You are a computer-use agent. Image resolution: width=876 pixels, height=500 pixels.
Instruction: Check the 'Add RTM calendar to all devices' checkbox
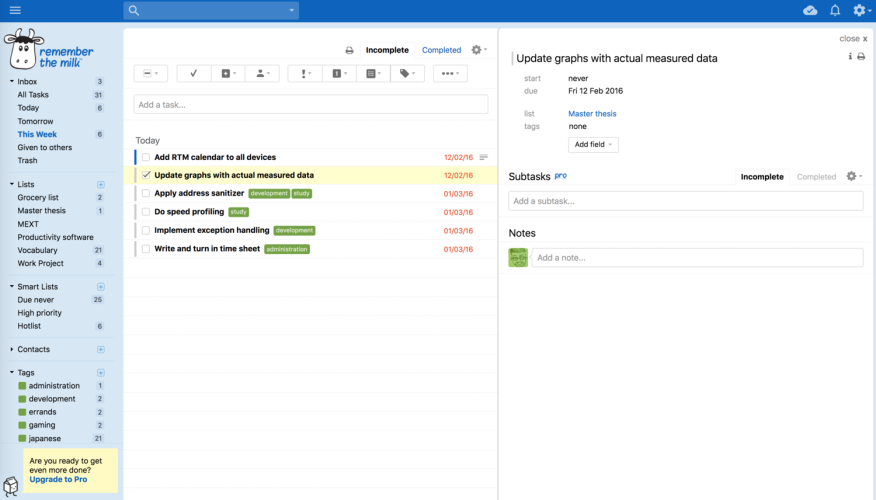(146, 157)
